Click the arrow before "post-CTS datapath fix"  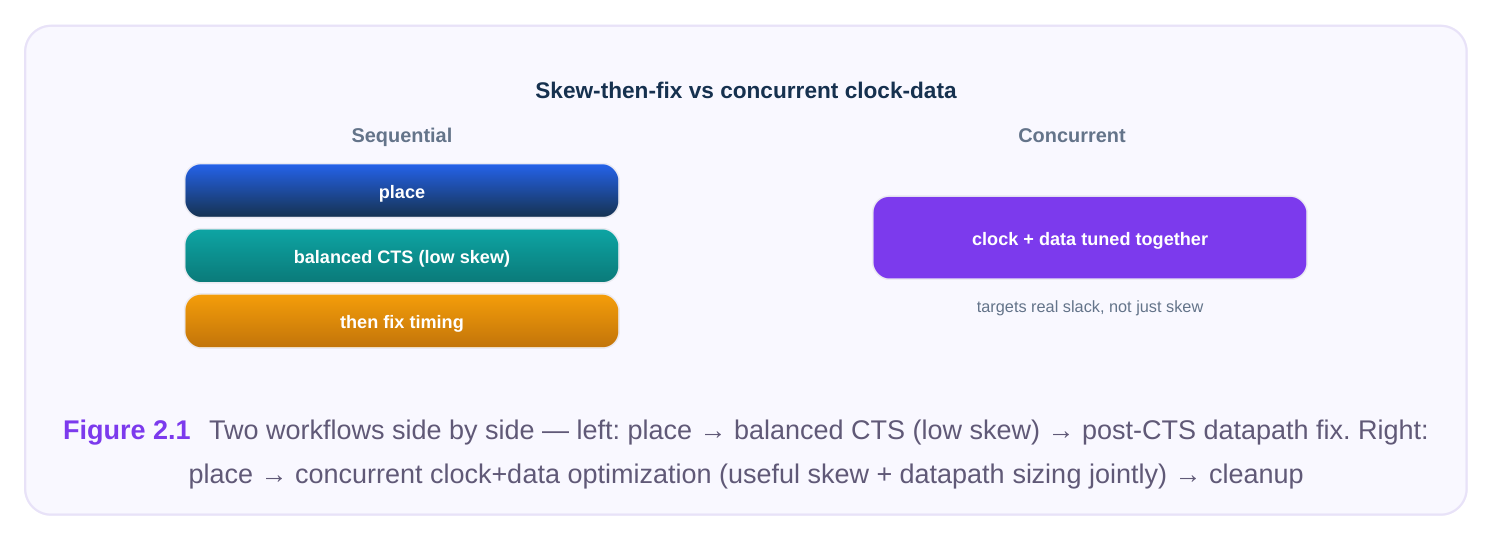pos(1061,432)
